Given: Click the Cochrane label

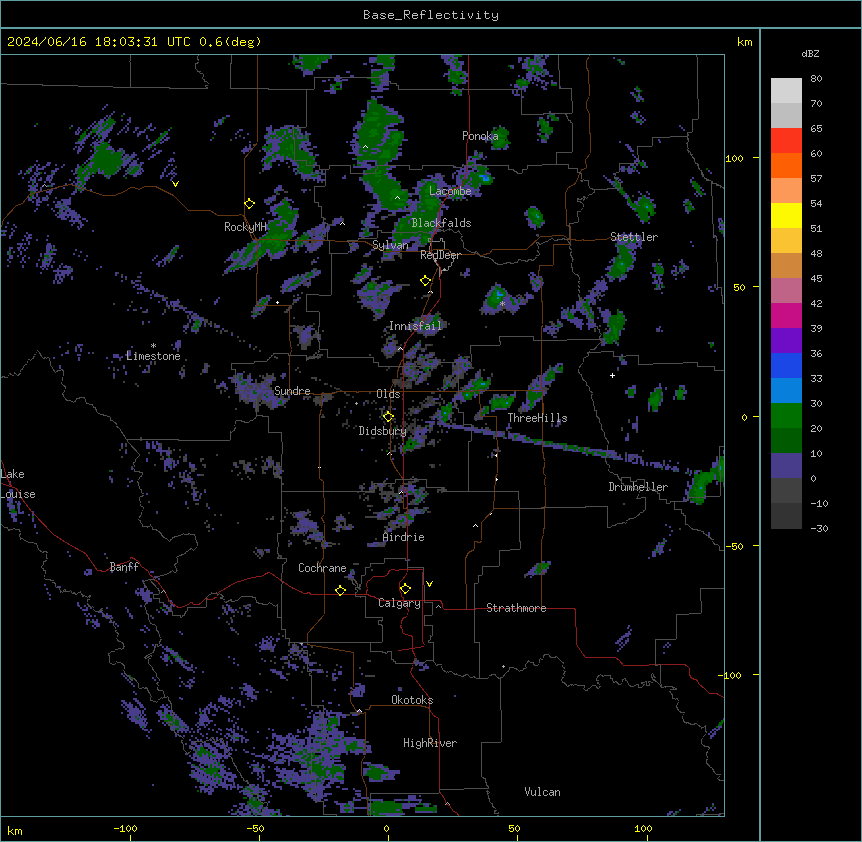Looking at the screenshot, I should [x=322, y=568].
